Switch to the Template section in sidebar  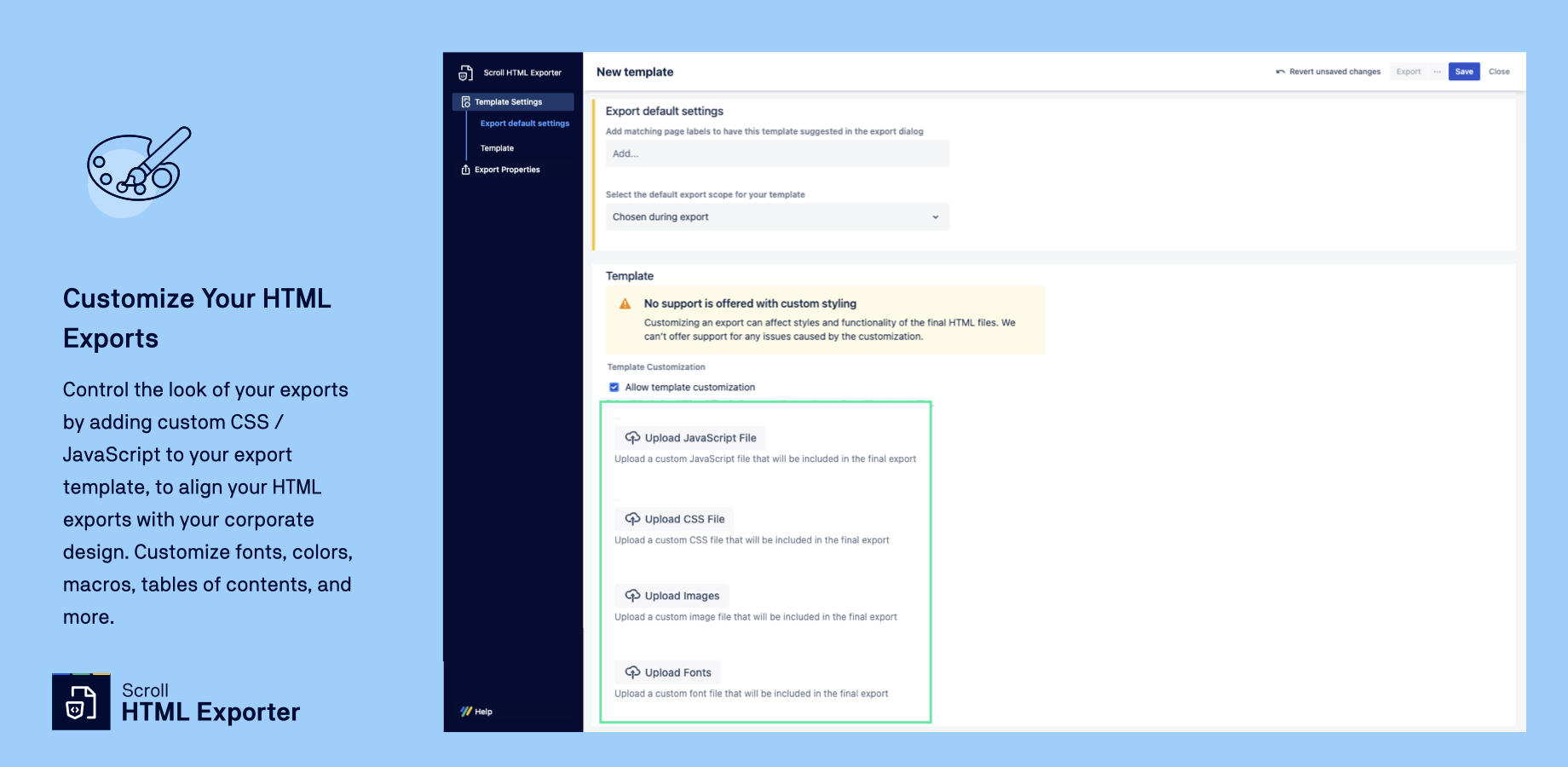pos(498,147)
